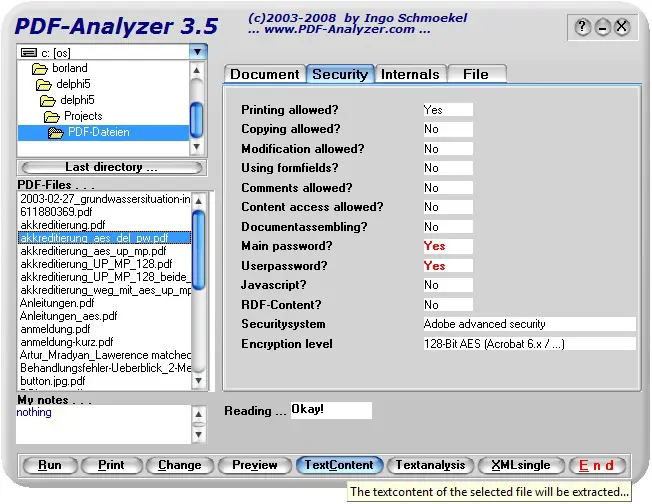Click the Javascript value field

[448, 285]
